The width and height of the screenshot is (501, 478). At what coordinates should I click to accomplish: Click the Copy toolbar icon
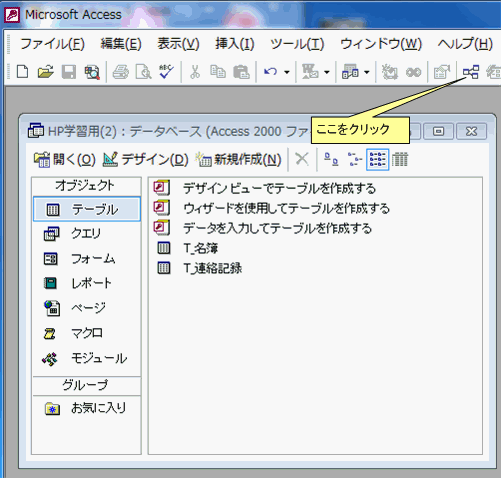point(218,72)
